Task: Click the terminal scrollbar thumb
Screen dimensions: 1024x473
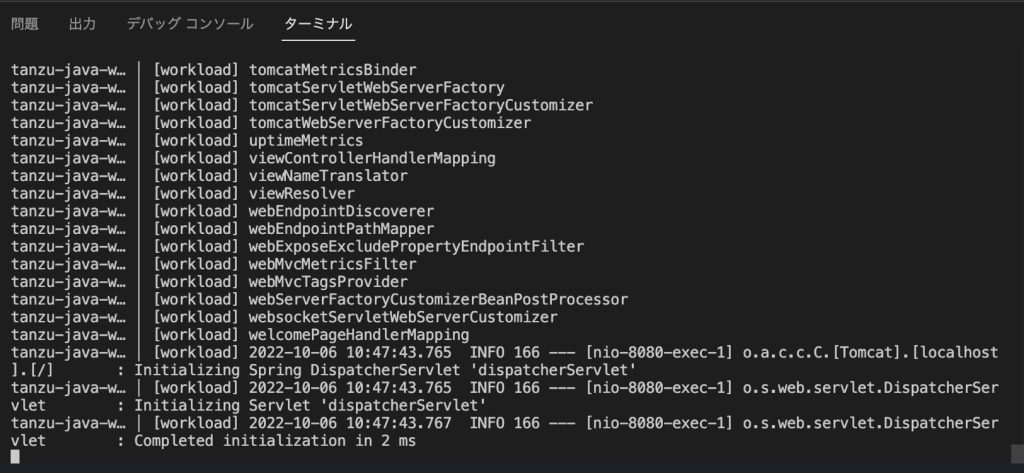Action: point(1016,449)
